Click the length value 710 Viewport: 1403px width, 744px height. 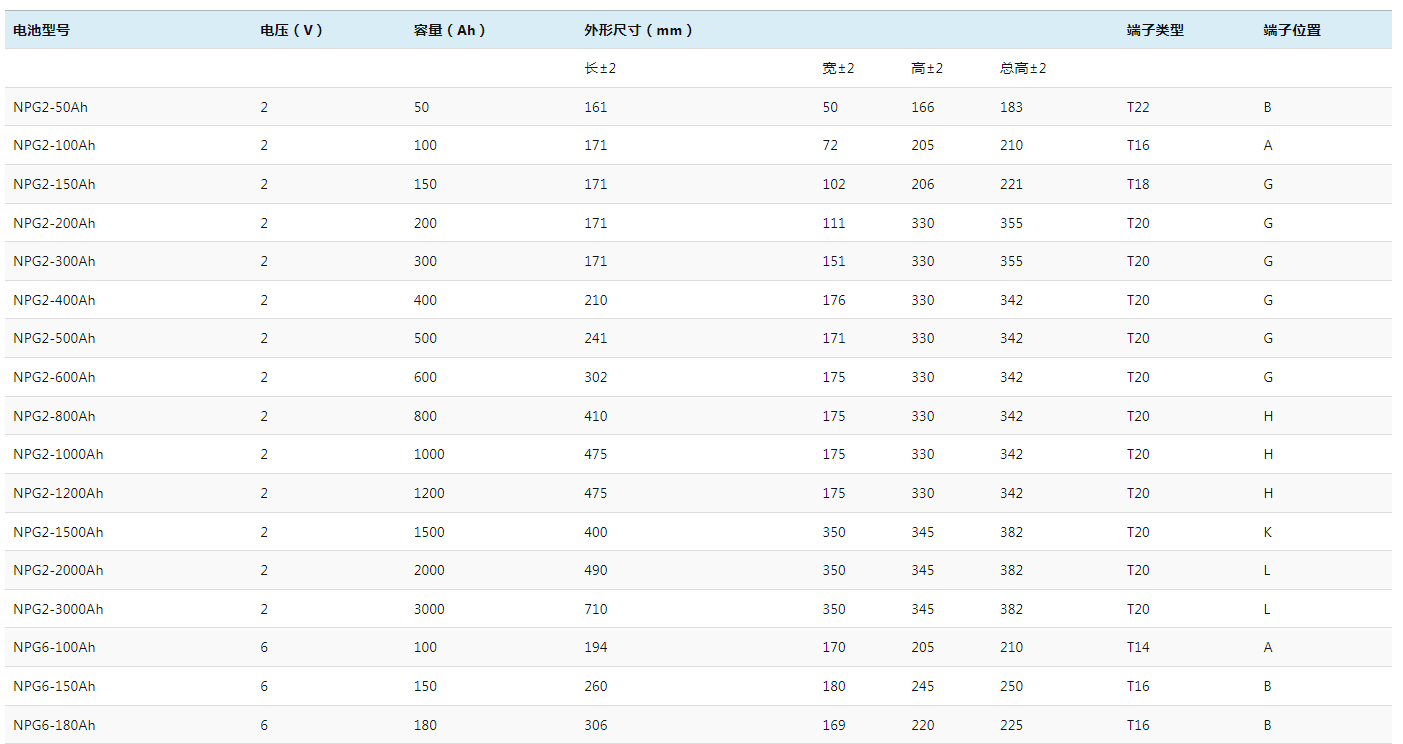(595, 609)
